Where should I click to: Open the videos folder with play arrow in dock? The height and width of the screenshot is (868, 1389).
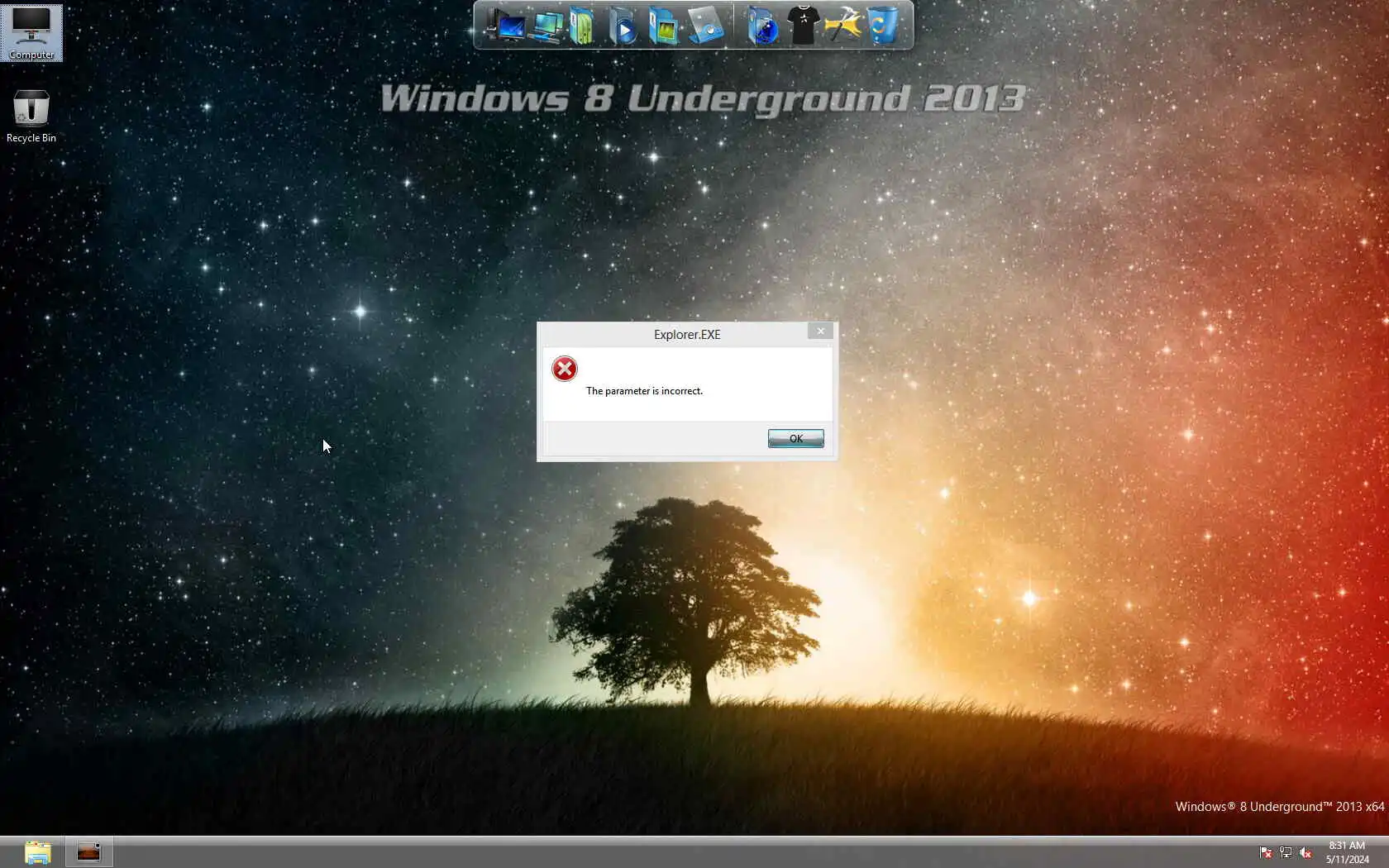(623, 25)
